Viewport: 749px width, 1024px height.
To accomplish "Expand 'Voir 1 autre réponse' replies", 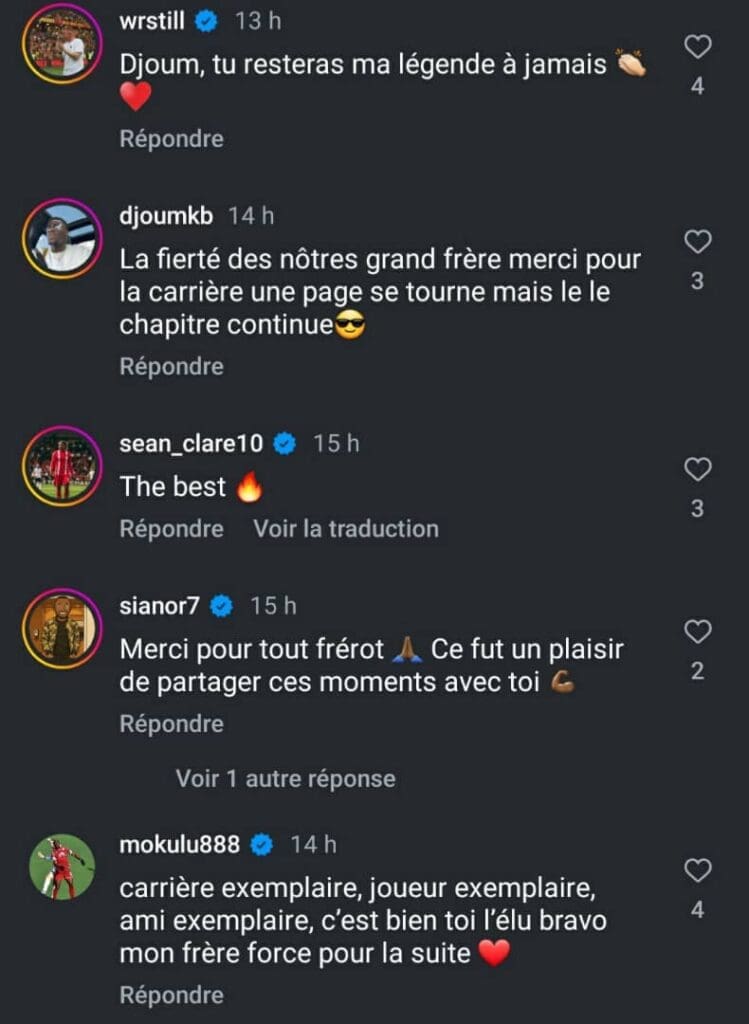I will click(286, 778).
